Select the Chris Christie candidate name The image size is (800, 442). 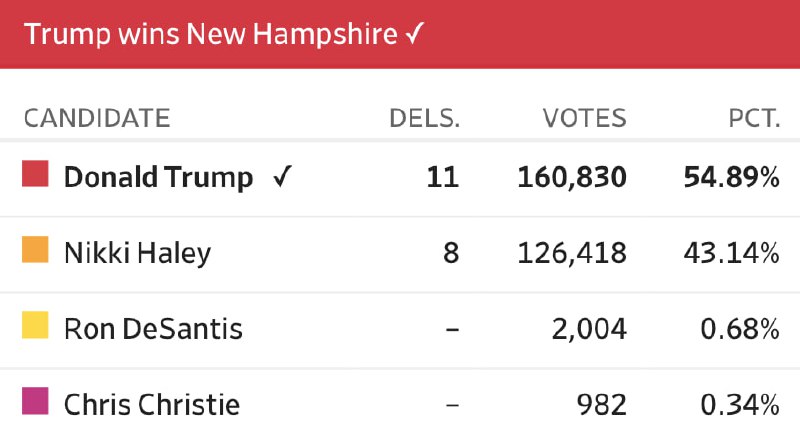tap(152, 404)
